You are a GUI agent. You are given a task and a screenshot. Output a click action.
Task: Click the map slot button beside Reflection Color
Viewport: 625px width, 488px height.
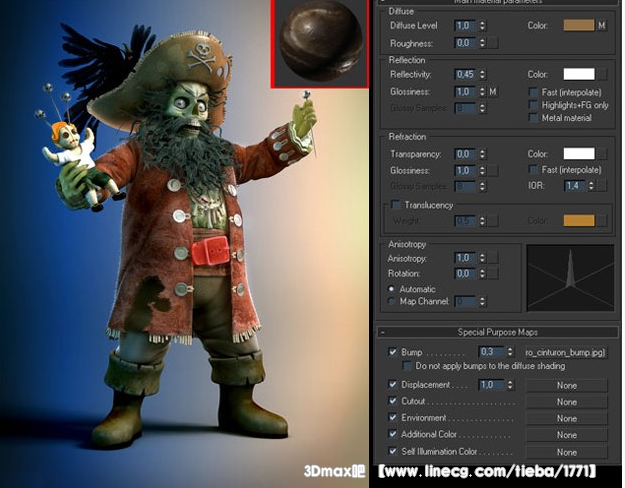click(x=602, y=74)
